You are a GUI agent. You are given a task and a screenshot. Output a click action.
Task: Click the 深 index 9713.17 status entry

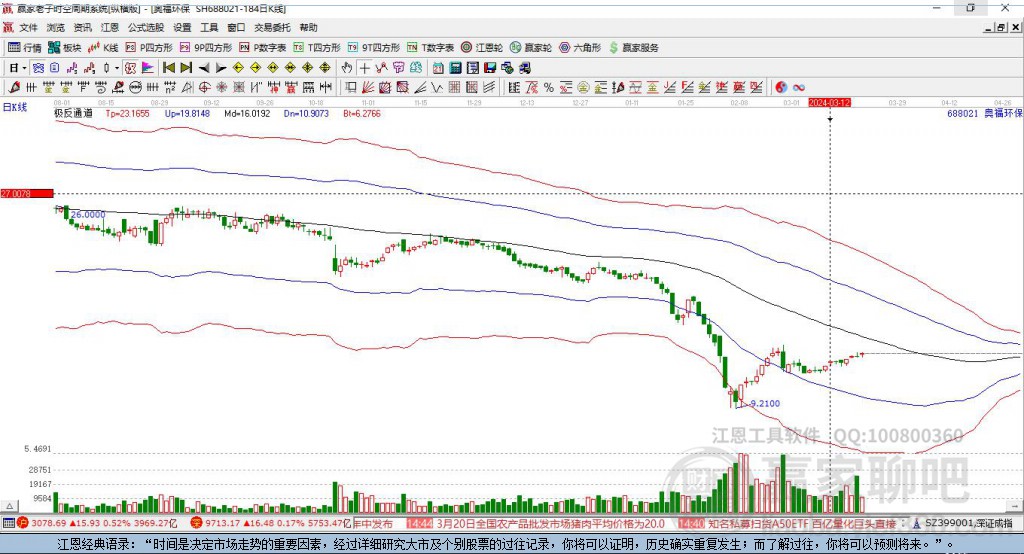(x=270, y=523)
